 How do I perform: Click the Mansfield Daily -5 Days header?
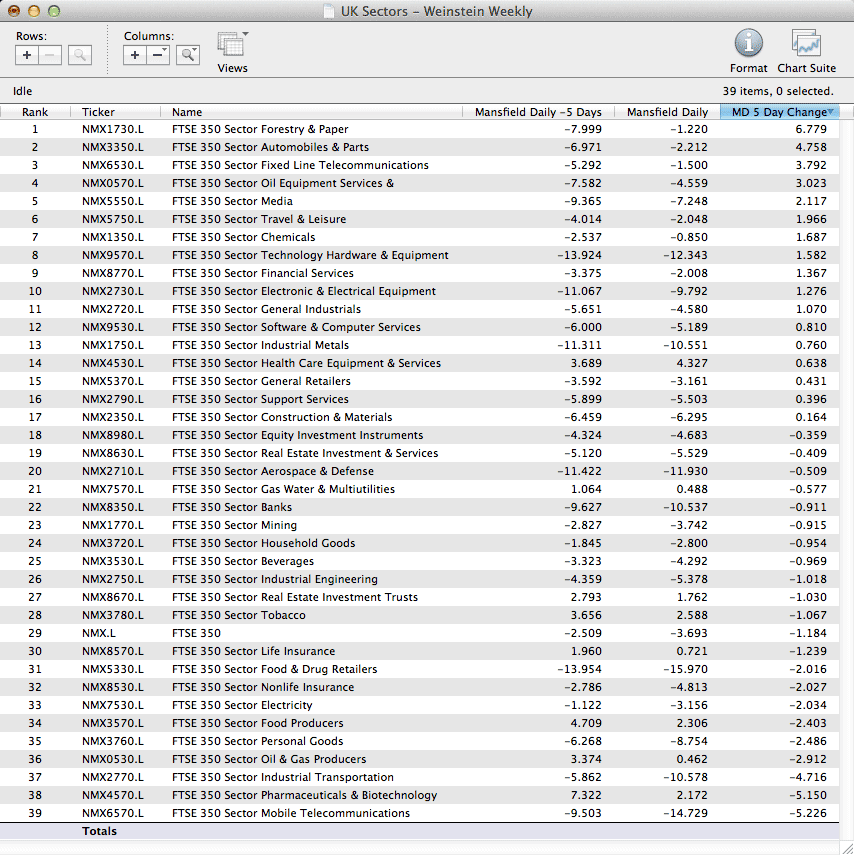click(x=538, y=112)
